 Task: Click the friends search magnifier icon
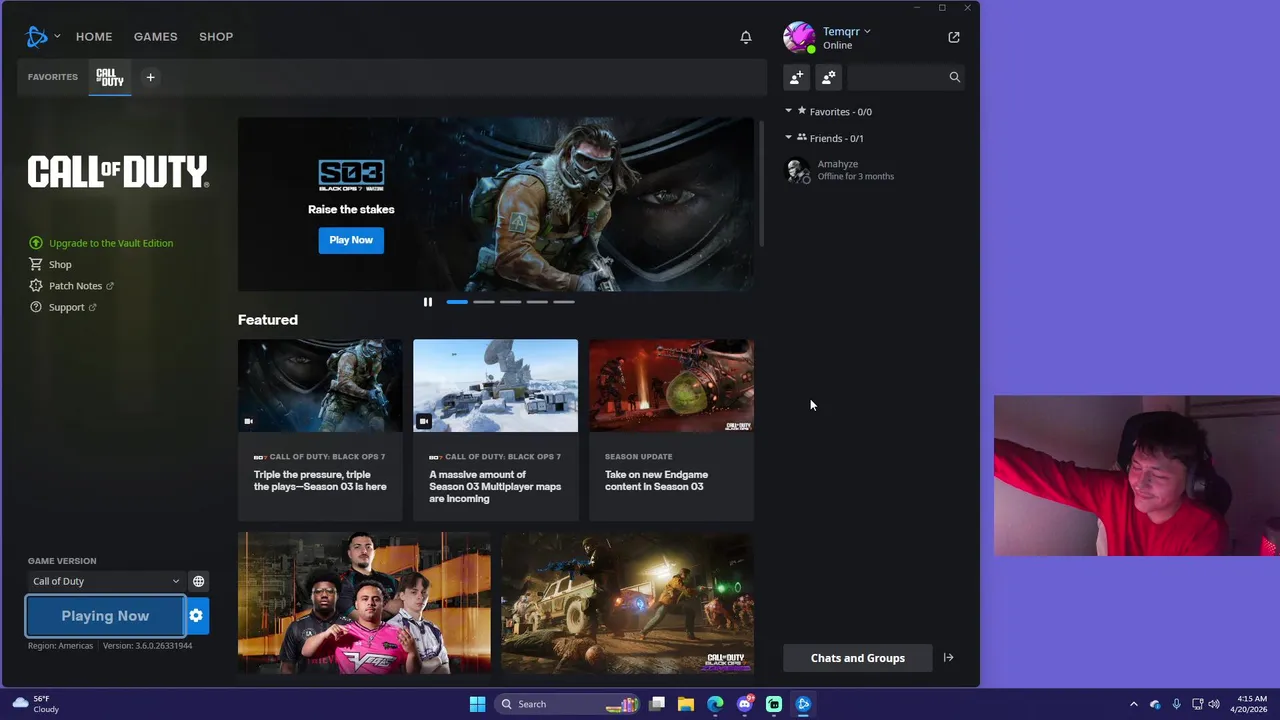(x=955, y=77)
